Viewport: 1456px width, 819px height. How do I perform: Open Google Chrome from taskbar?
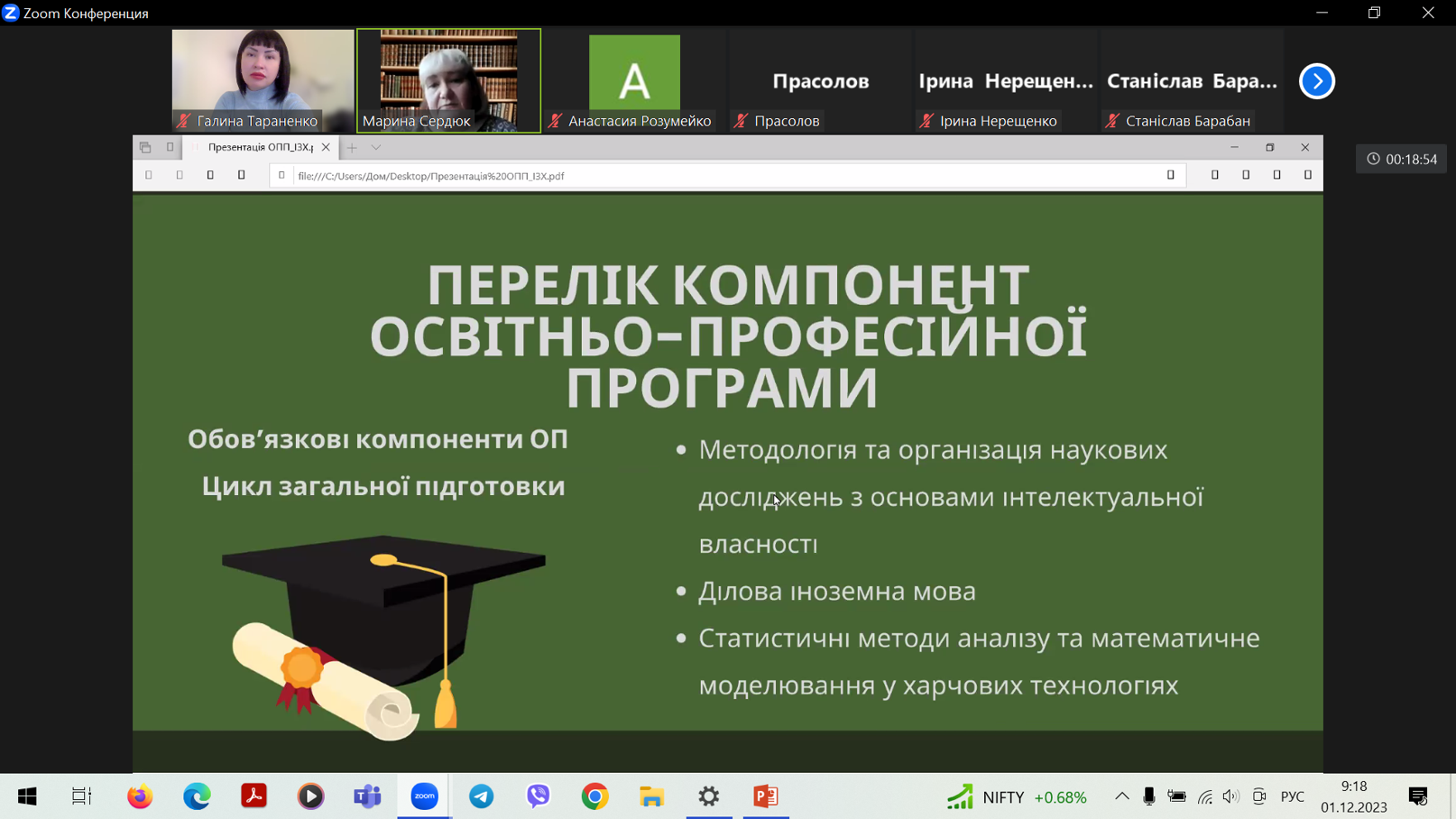coord(595,796)
